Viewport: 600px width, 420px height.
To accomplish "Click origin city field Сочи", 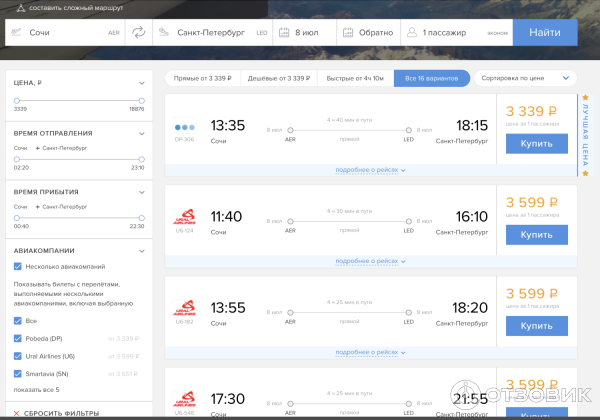I will pos(65,33).
